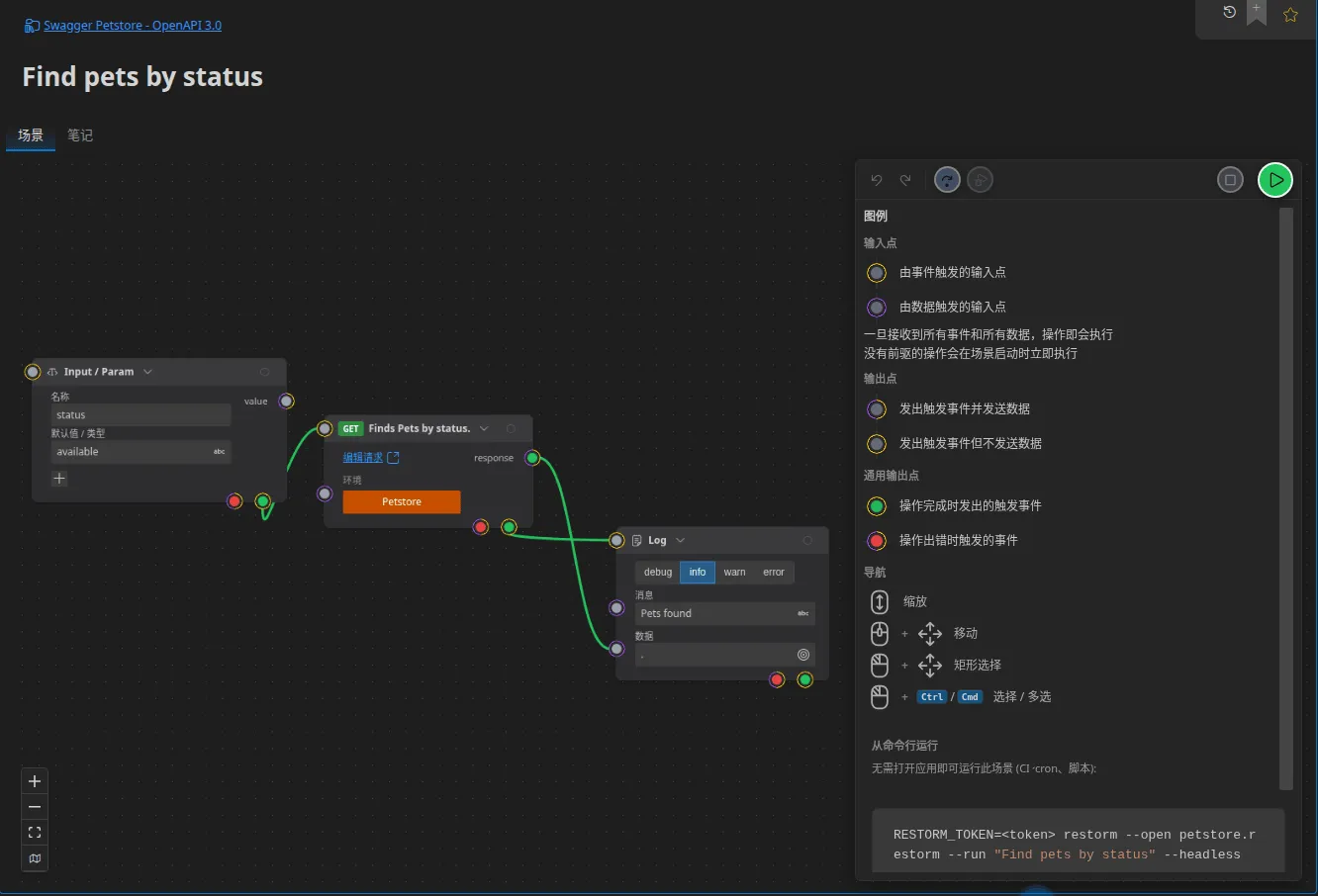
Task: Add a new parameter with the plus button
Action: [x=59, y=479]
